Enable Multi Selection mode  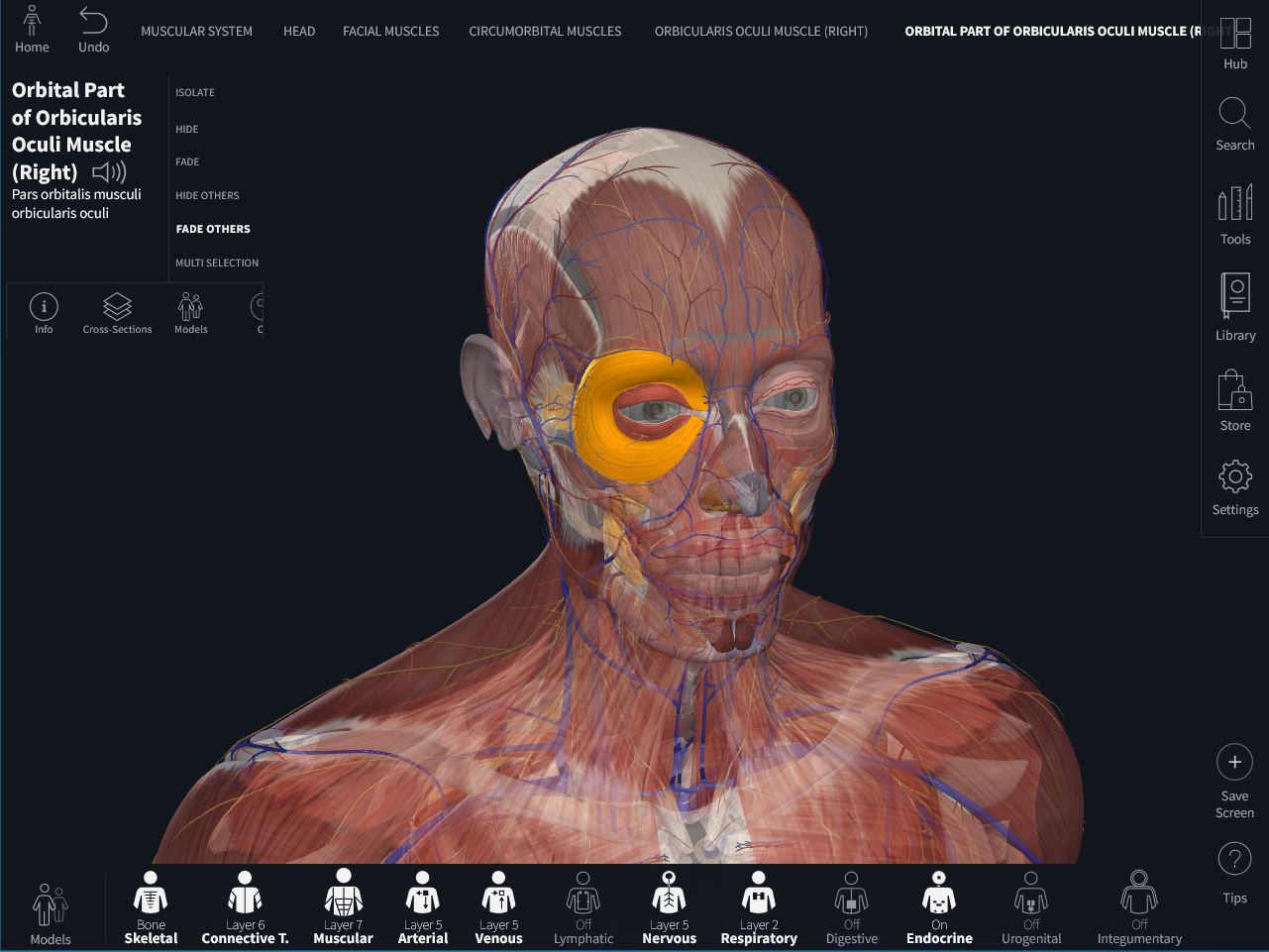coord(217,263)
